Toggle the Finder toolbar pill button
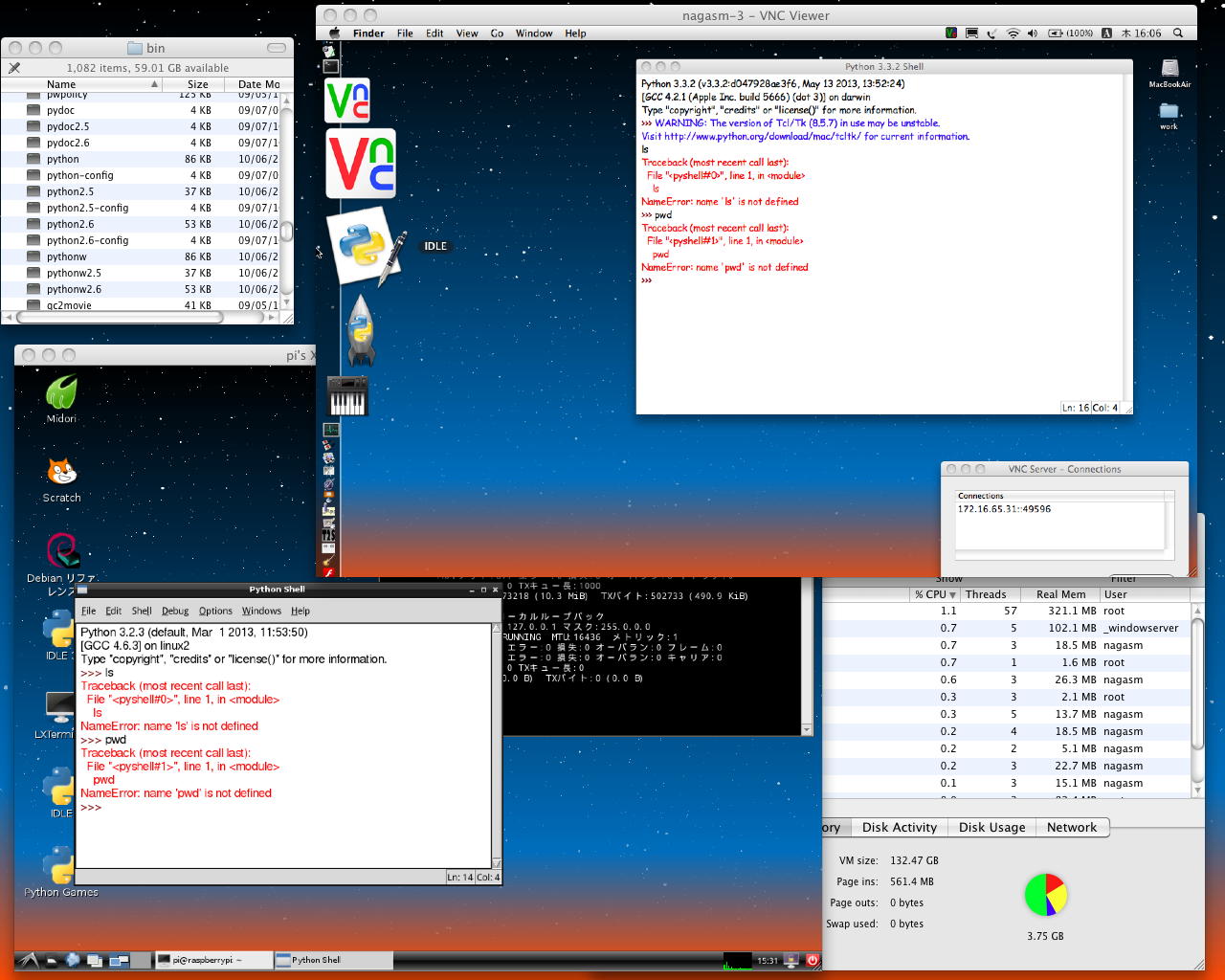 pyautogui.click(x=277, y=48)
